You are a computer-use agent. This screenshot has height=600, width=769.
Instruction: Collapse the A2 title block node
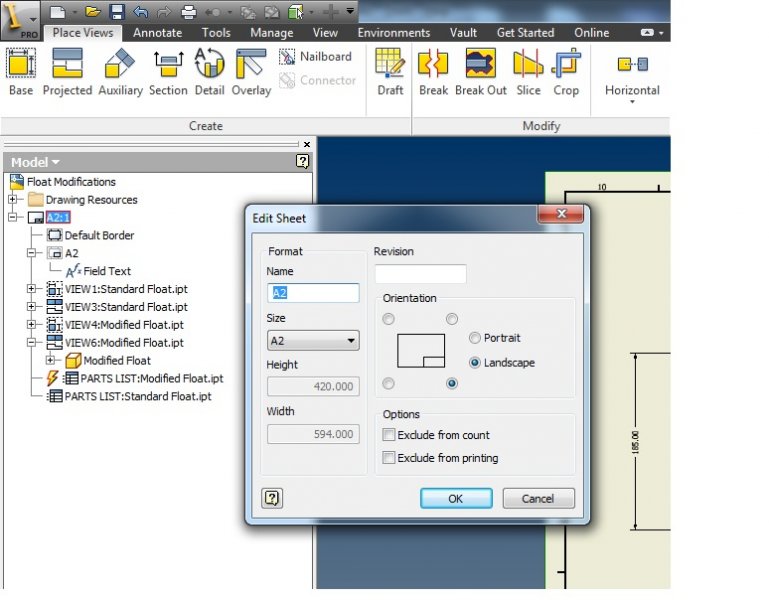(31, 253)
